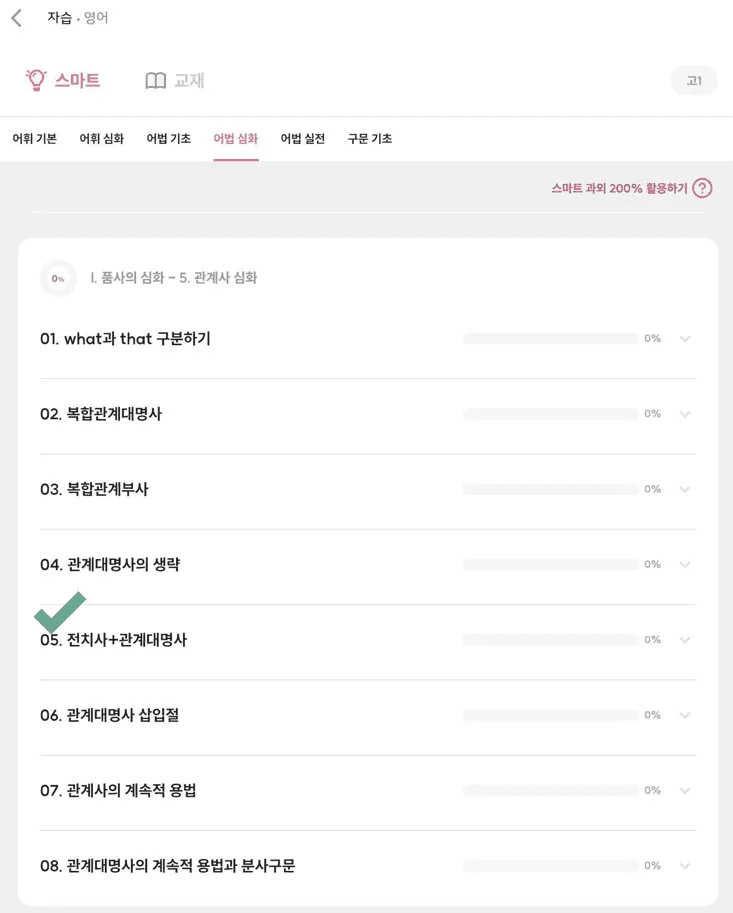Click the green checkmark on lesson 05
Viewport: 733px width, 913px height.
[59, 612]
